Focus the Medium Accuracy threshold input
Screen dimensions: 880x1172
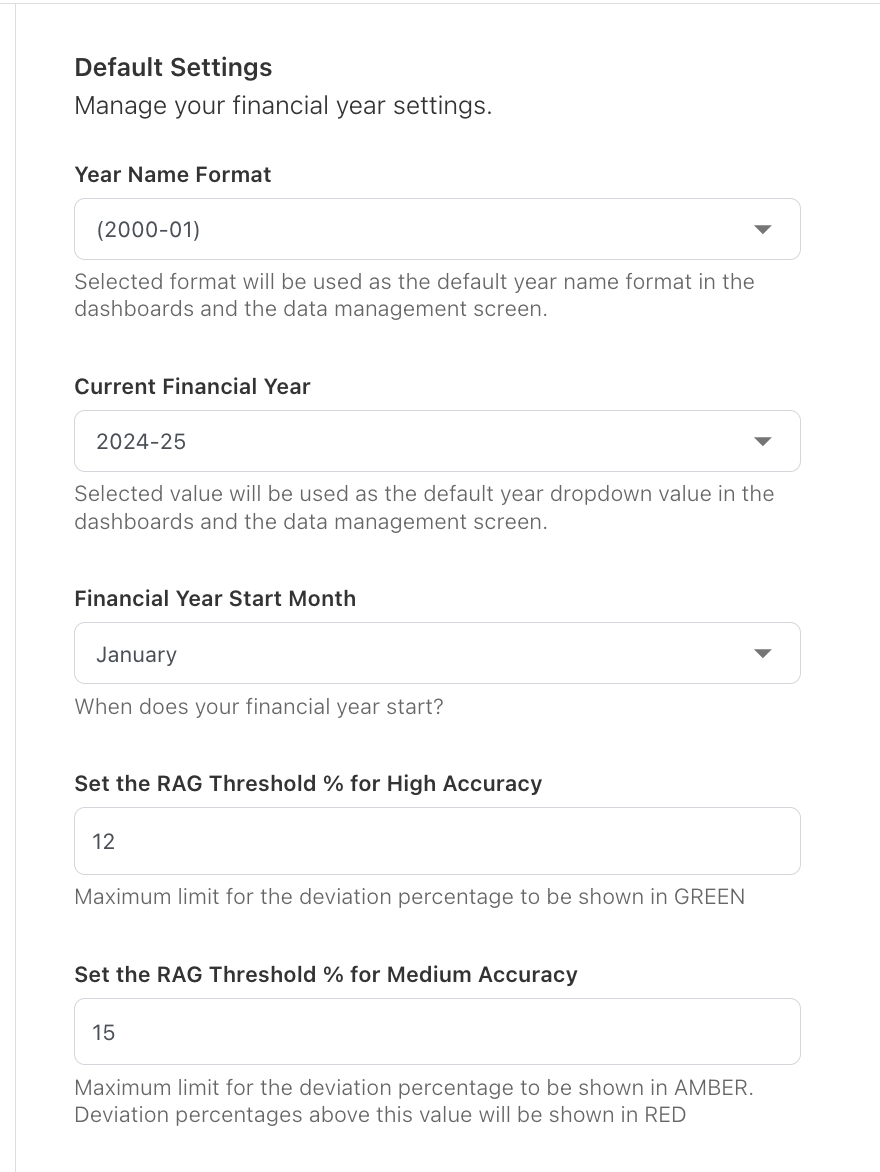point(437,1032)
